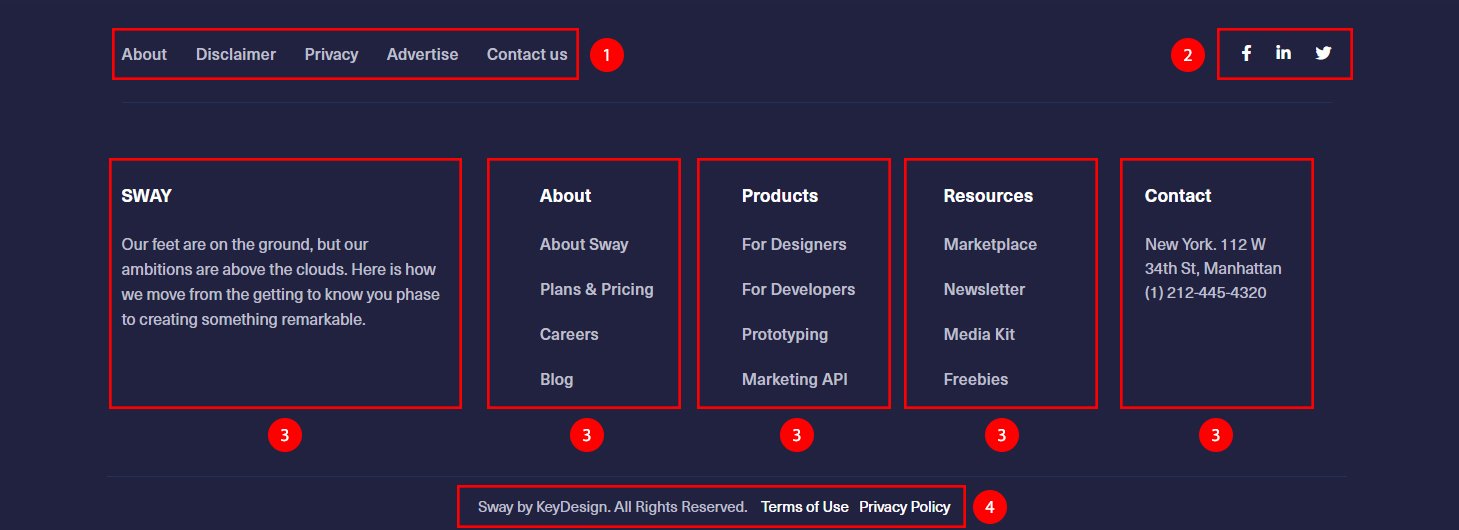Image resolution: width=1459 pixels, height=530 pixels.
Task: Go to the Privacy menu item
Action: [331, 55]
